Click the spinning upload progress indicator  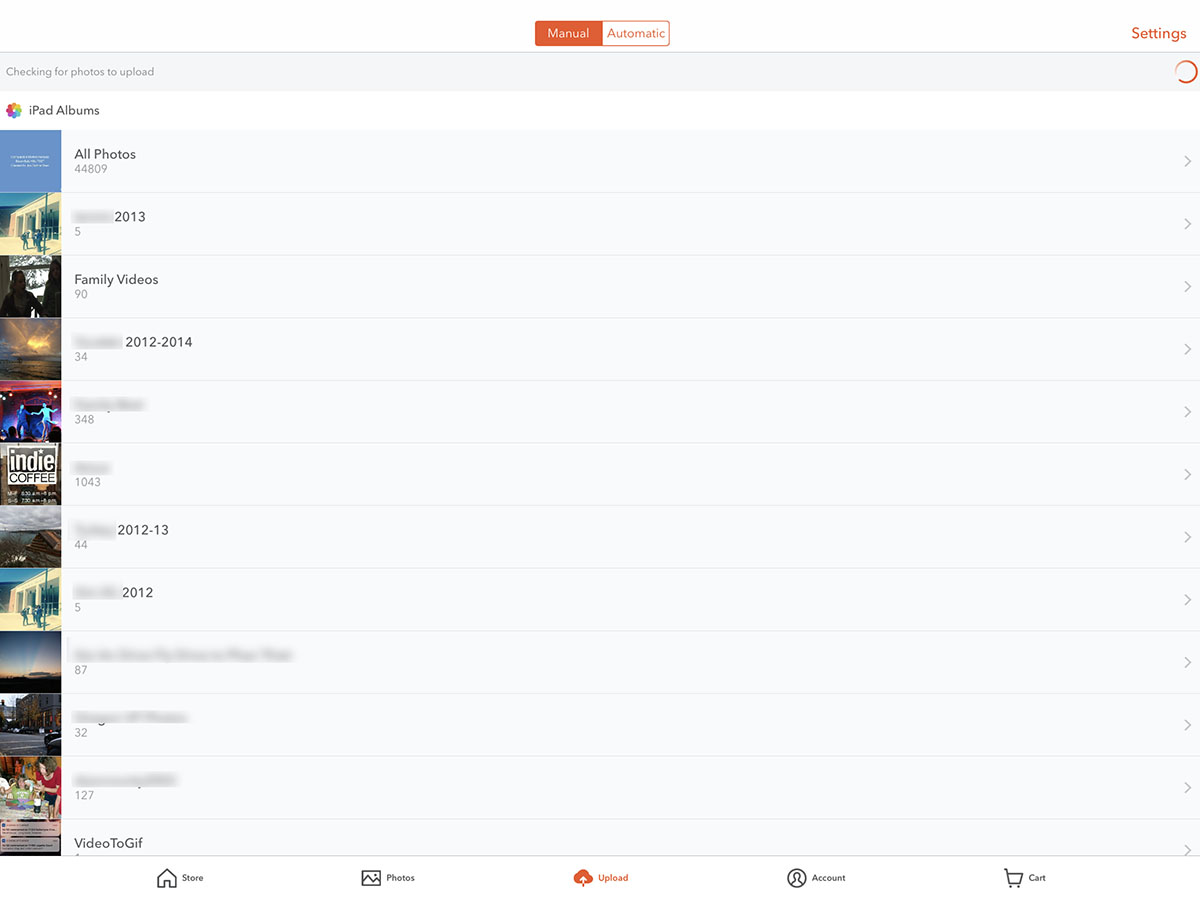click(x=1185, y=72)
